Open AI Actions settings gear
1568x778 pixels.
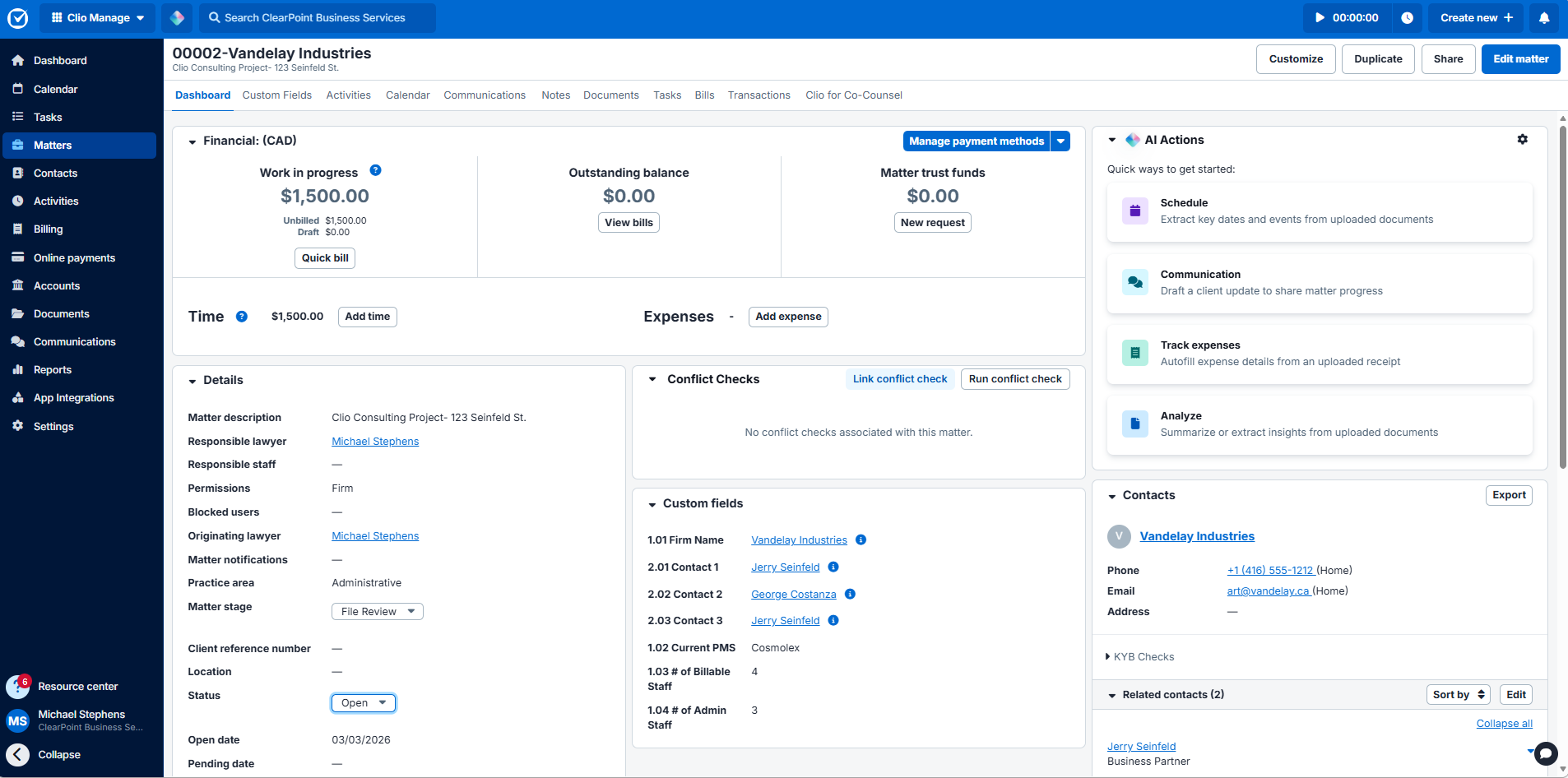point(1523,140)
